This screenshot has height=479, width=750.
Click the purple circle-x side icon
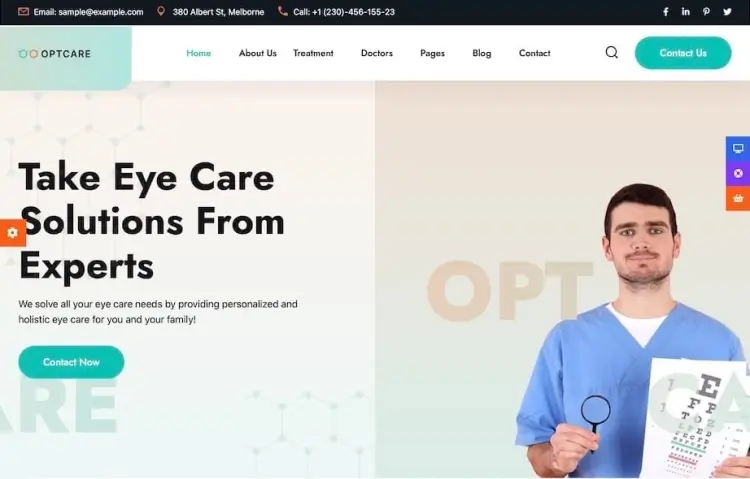coord(738,174)
